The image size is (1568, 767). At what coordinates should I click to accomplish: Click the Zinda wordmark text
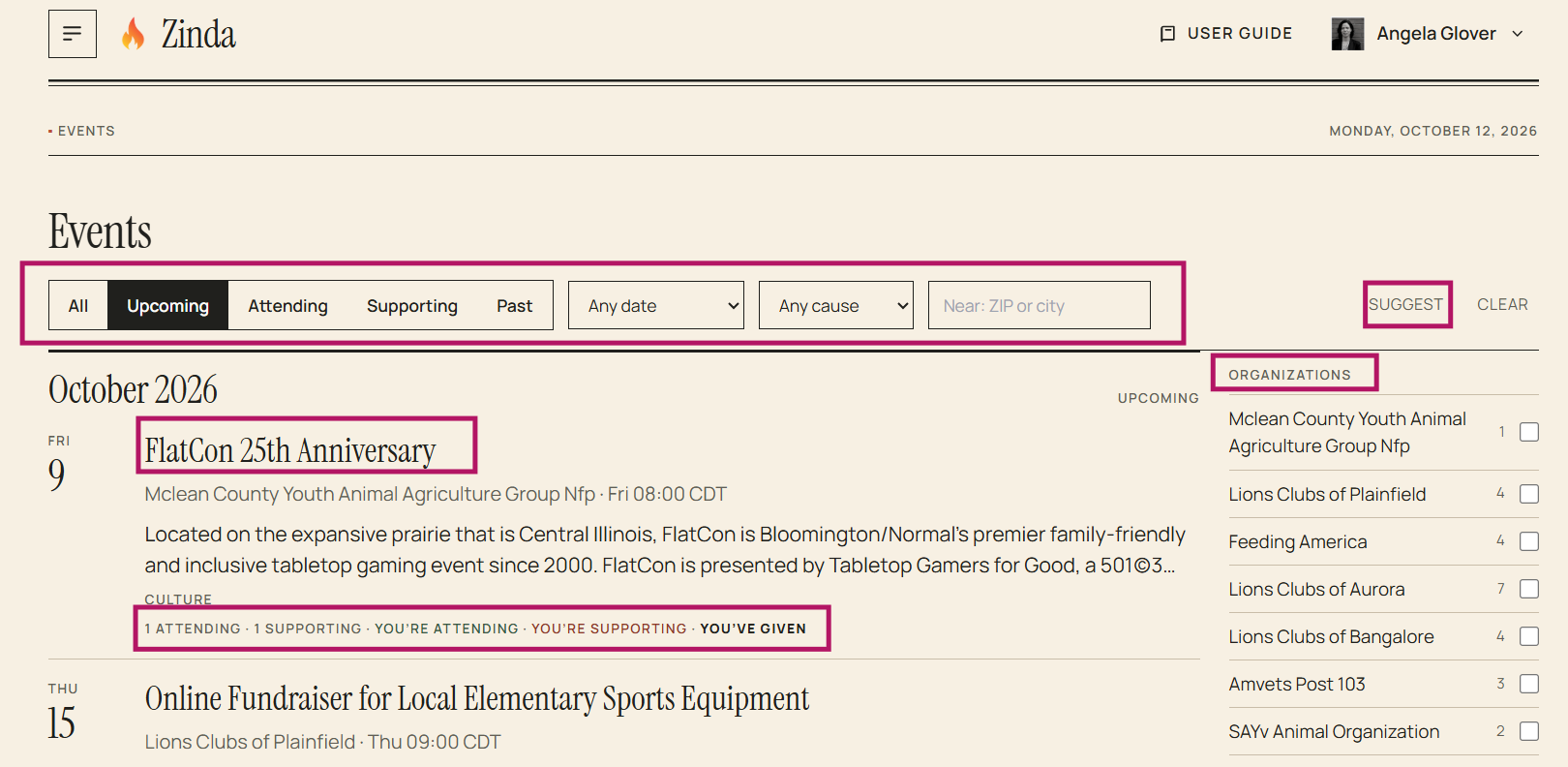pyautogui.click(x=198, y=34)
